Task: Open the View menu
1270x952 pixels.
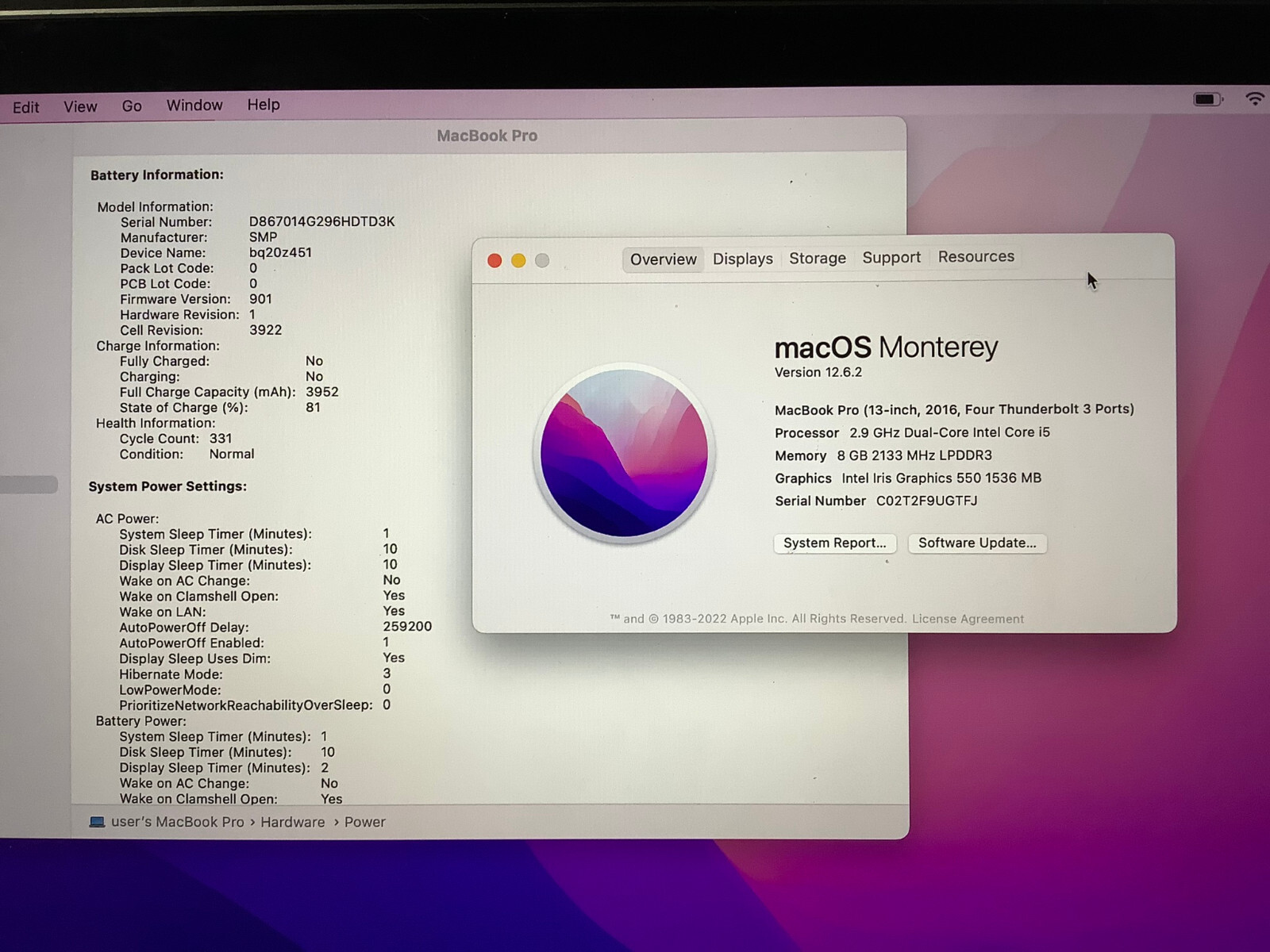Action: click(80, 106)
